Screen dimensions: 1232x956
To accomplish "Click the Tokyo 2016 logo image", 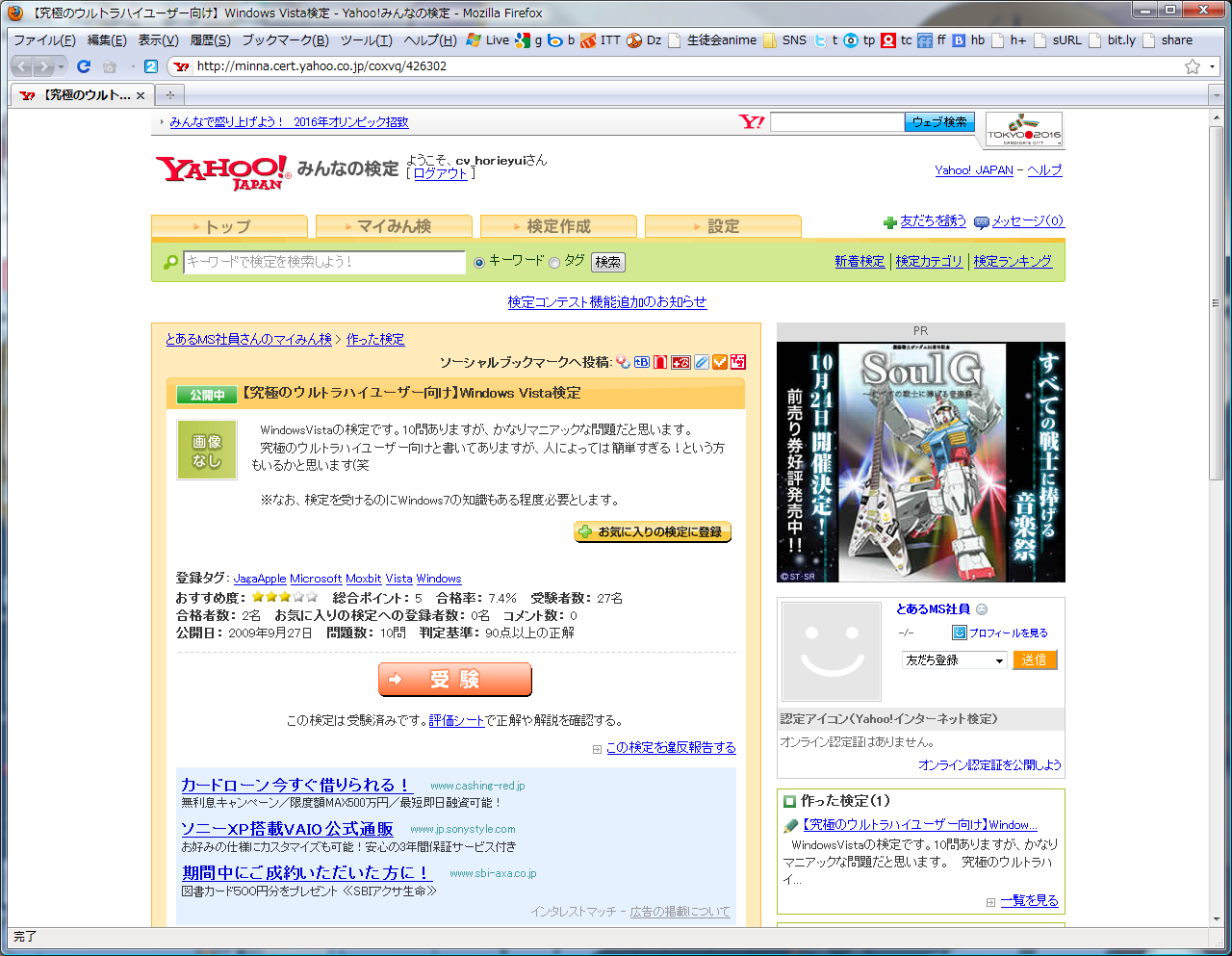I will point(1024,130).
